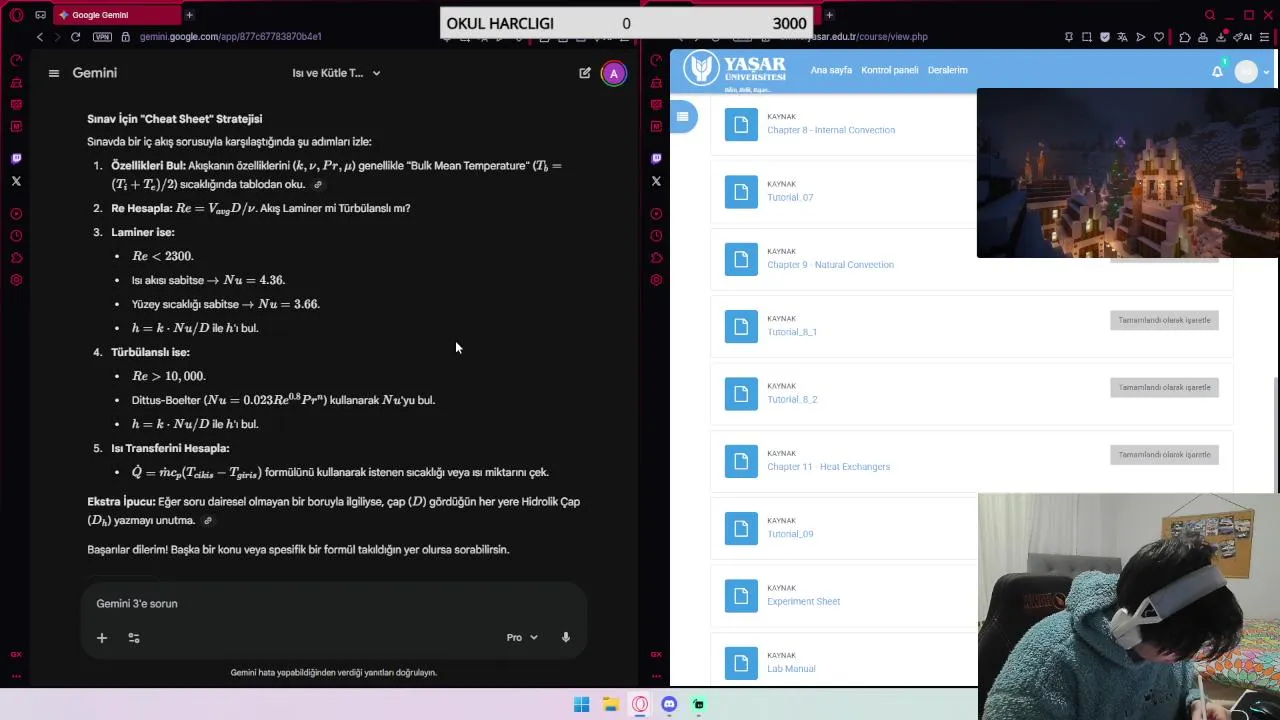Open the Pro model selector
The width and height of the screenshot is (1280, 720).
[x=522, y=637]
